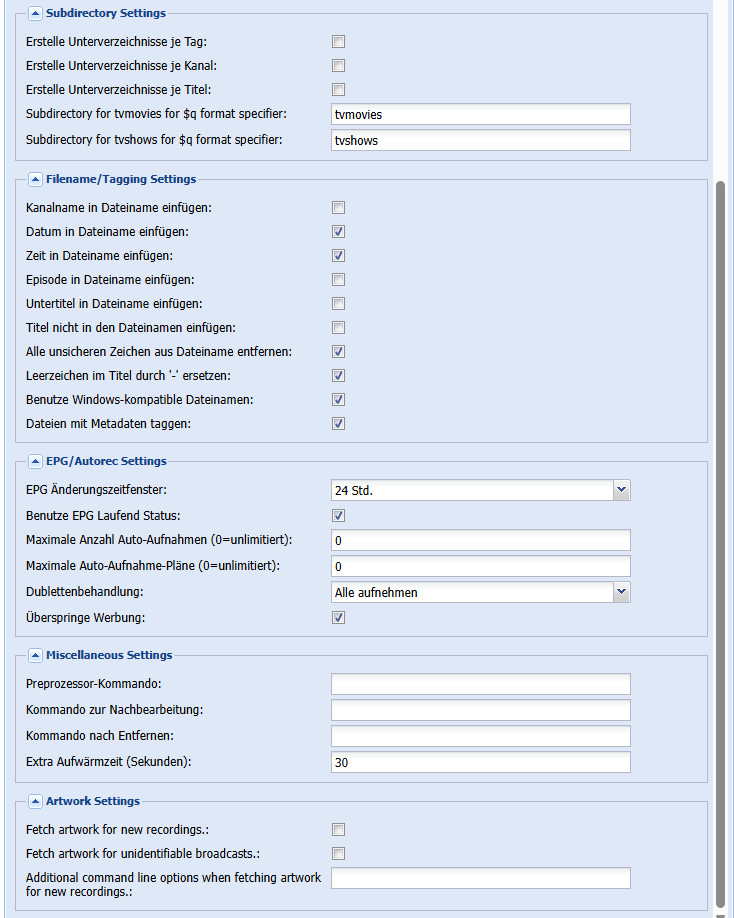
Task: Tick 'Kanalname in Dateiname einfügen' checkbox
Action: (338, 208)
